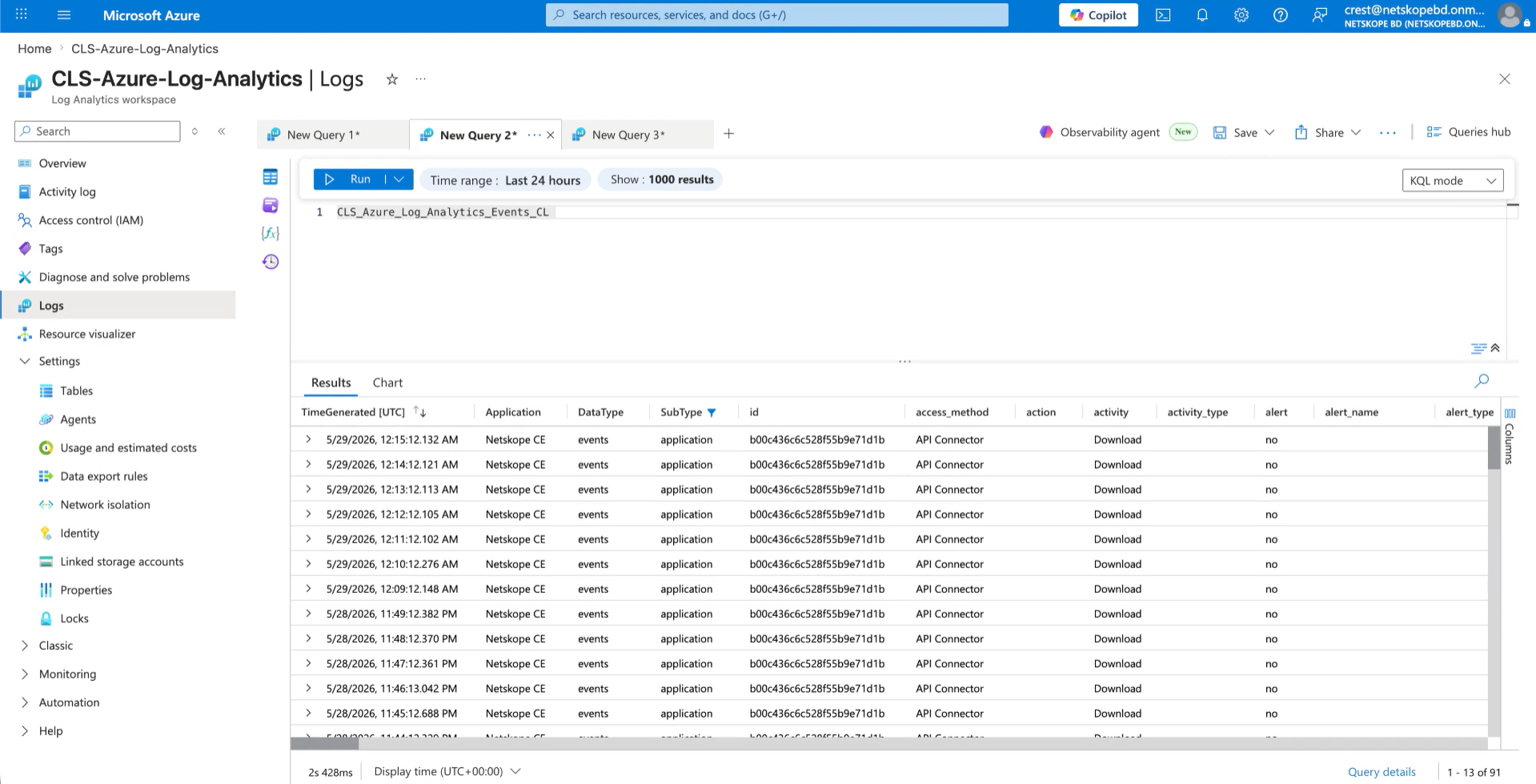The image size is (1536, 784).
Task: Go to Home breadcrumb link
Action: click(x=34, y=49)
